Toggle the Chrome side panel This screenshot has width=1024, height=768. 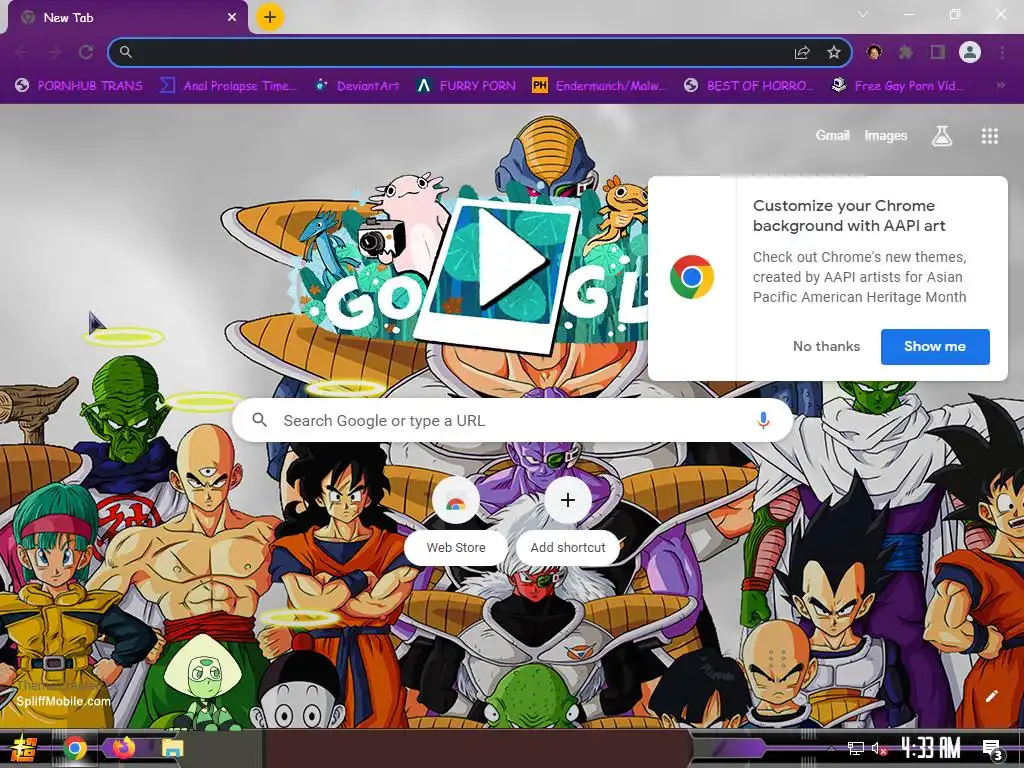(x=938, y=52)
